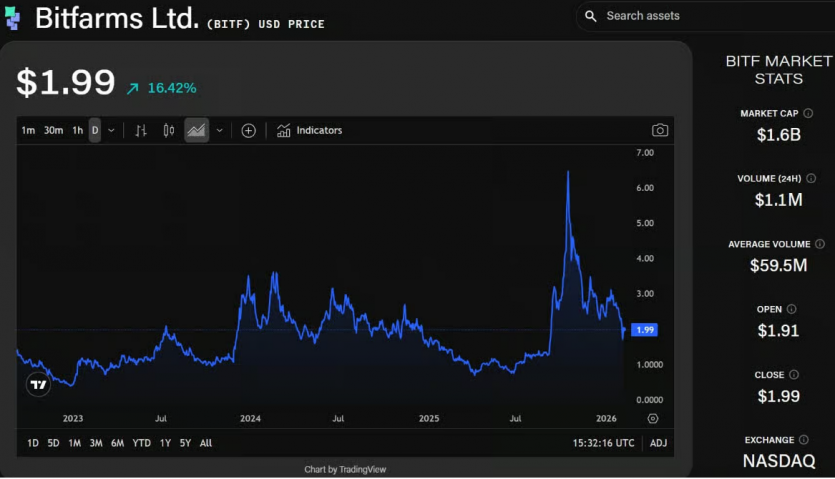Take a chart snapshot with camera icon
This screenshot has width=835, height=479.
click(x=659, y=130)
